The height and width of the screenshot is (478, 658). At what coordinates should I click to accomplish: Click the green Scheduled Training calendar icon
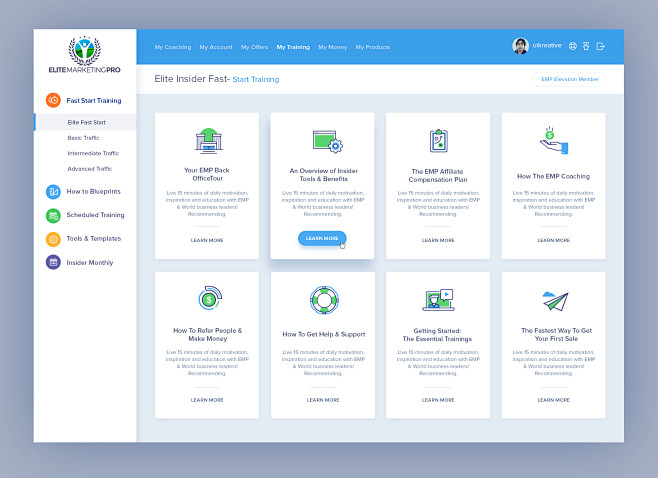tap(53, 216)
